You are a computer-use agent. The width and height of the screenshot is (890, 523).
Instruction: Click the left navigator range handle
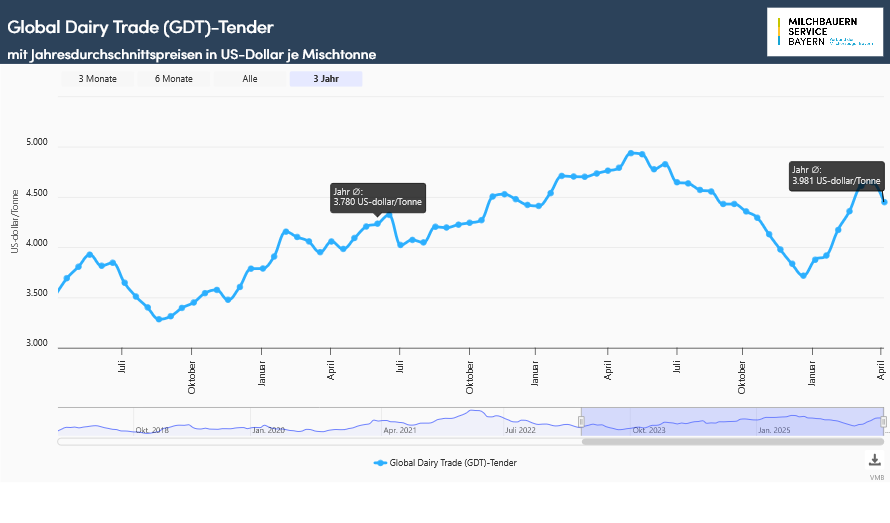pos(581,422)
